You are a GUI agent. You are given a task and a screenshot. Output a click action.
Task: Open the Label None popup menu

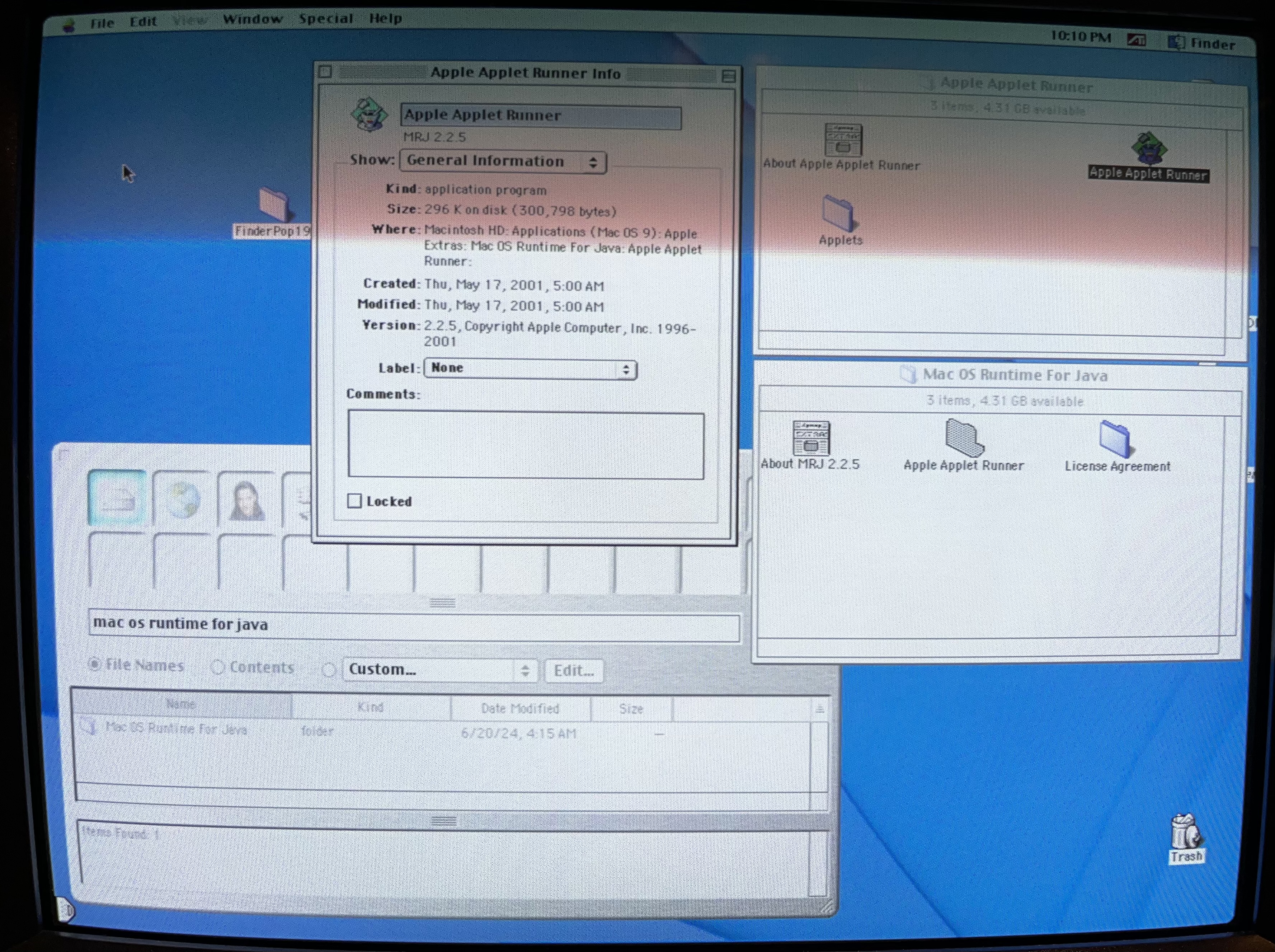[530, 369]
